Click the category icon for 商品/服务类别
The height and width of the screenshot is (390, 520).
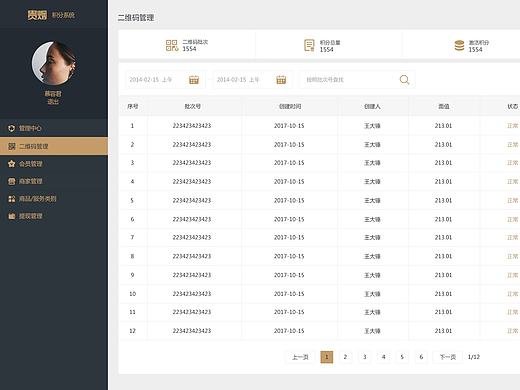click(12, 199)
